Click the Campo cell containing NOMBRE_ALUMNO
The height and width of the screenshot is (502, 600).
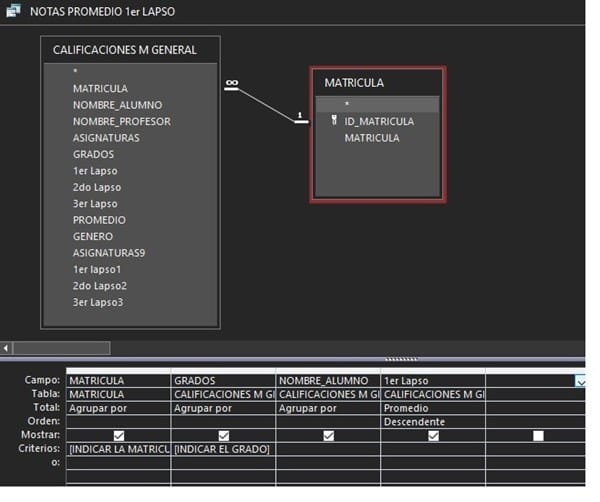point(328,381)
